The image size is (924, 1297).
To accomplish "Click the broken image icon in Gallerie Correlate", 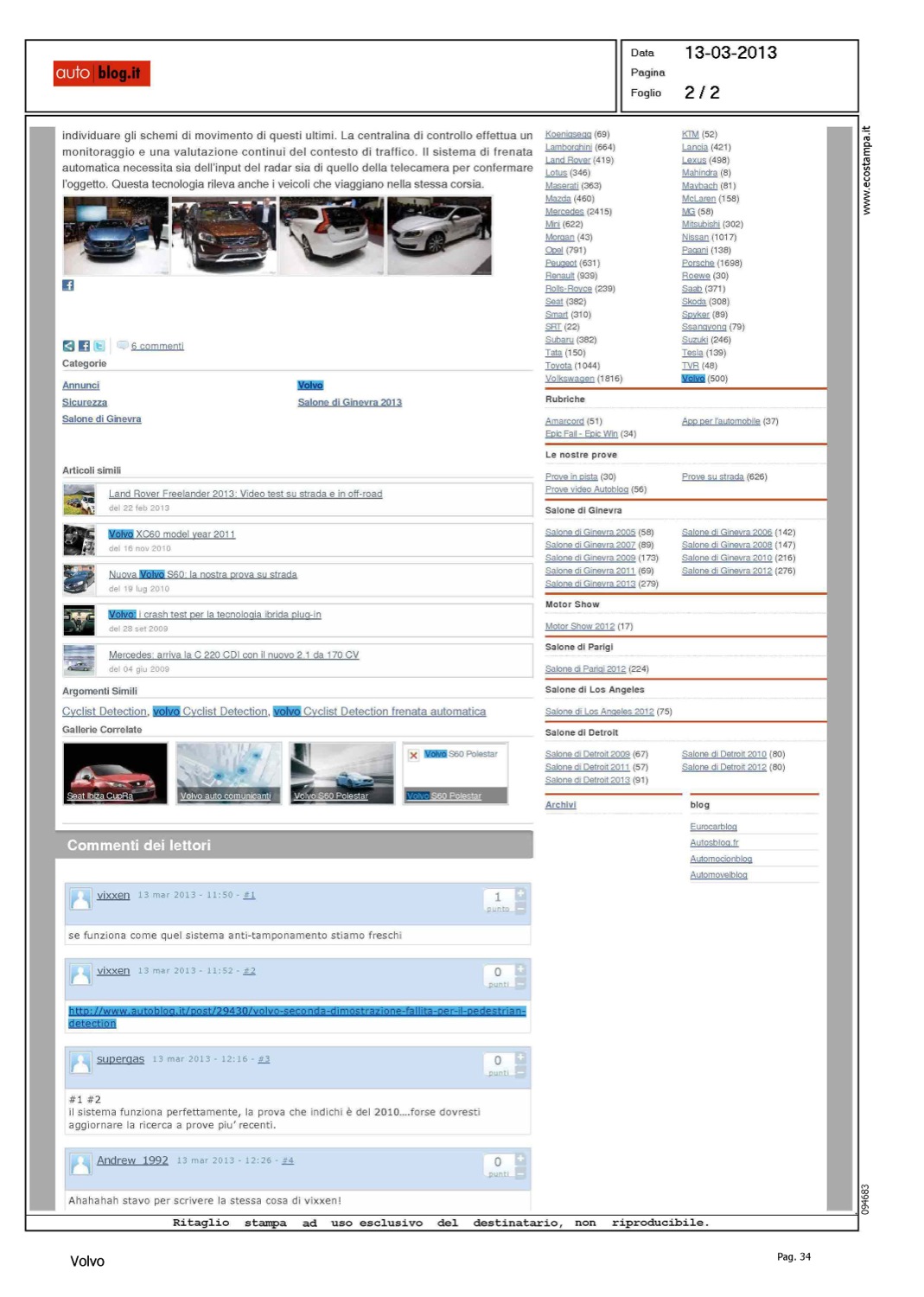I will click(413, 755).
